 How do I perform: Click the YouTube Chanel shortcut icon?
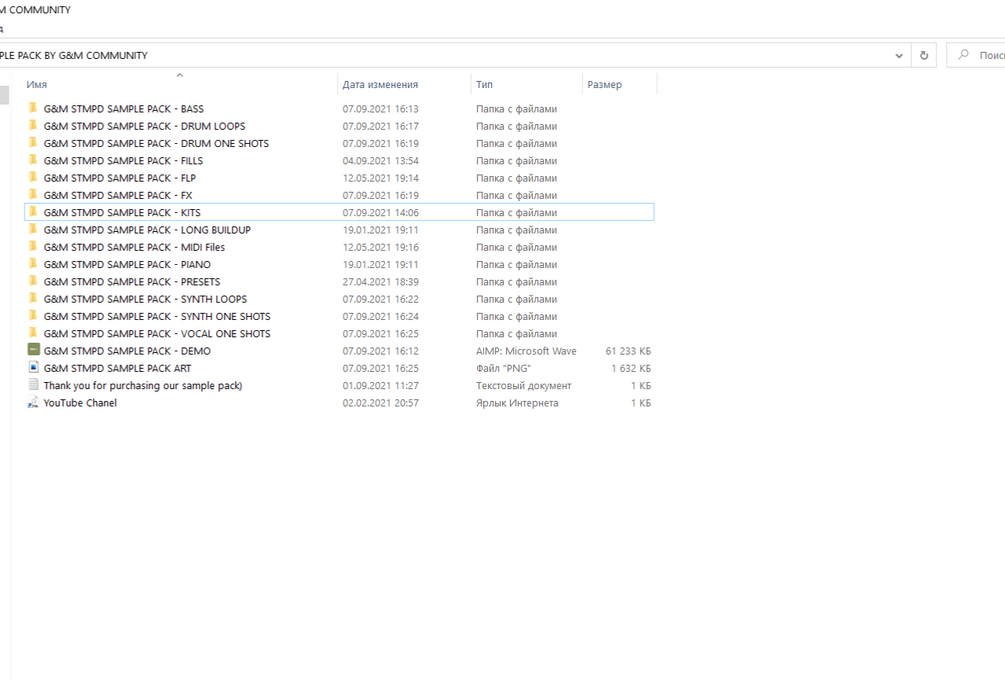(33, 402)
